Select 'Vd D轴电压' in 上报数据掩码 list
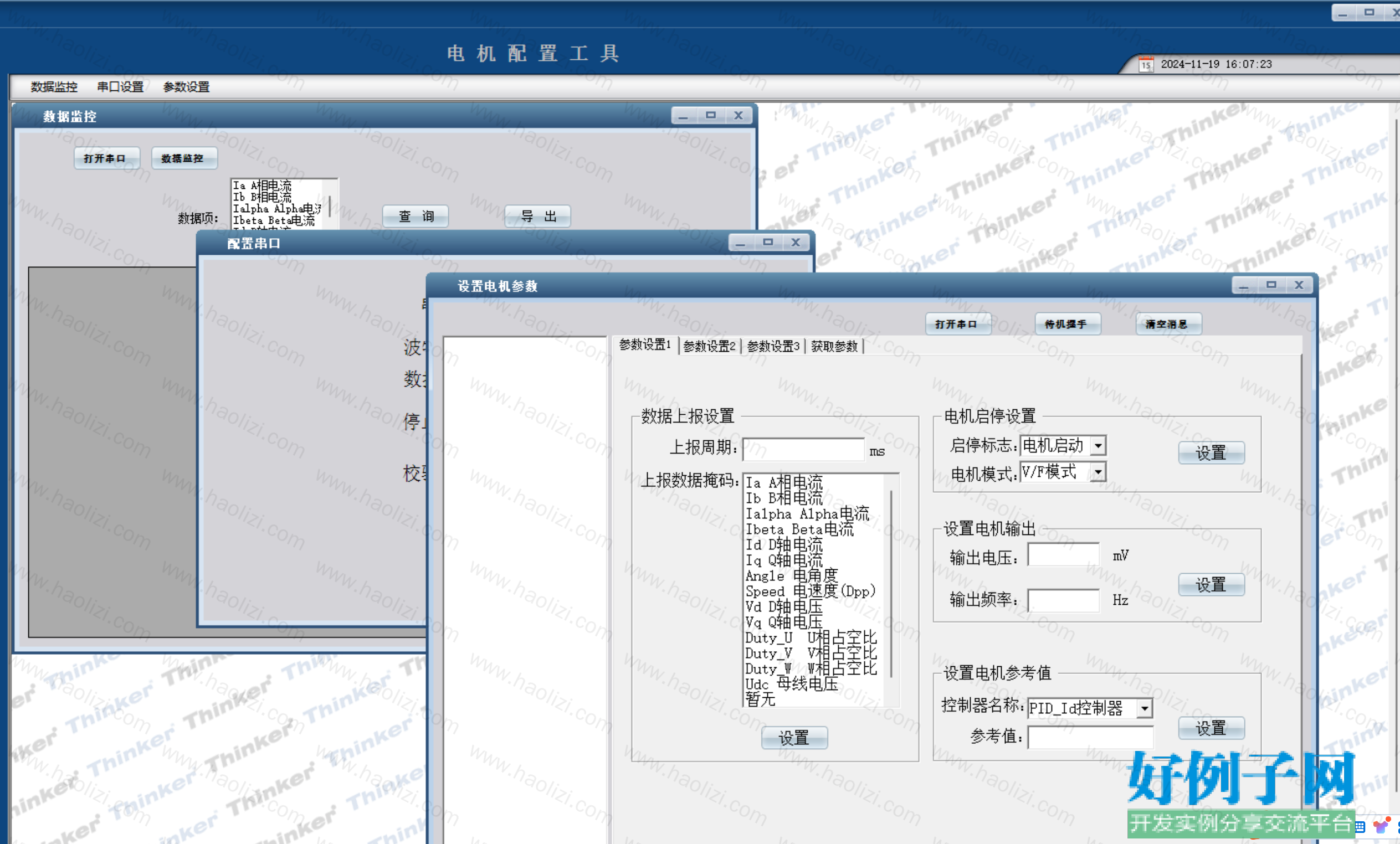The width and height of the screenshot is (1400, 844). click(x=784, y=606)
